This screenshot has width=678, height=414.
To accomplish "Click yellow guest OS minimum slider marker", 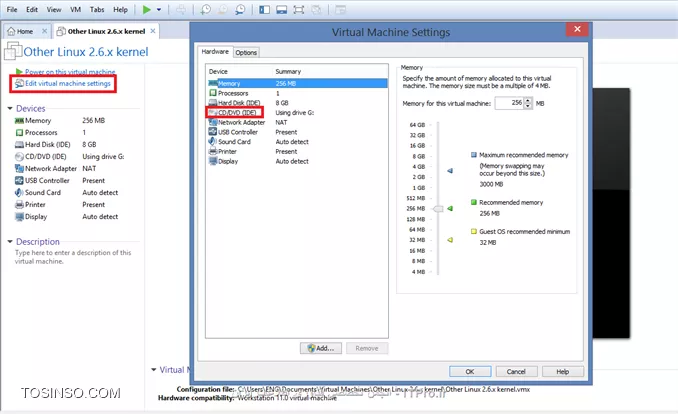I will point(450,240).
